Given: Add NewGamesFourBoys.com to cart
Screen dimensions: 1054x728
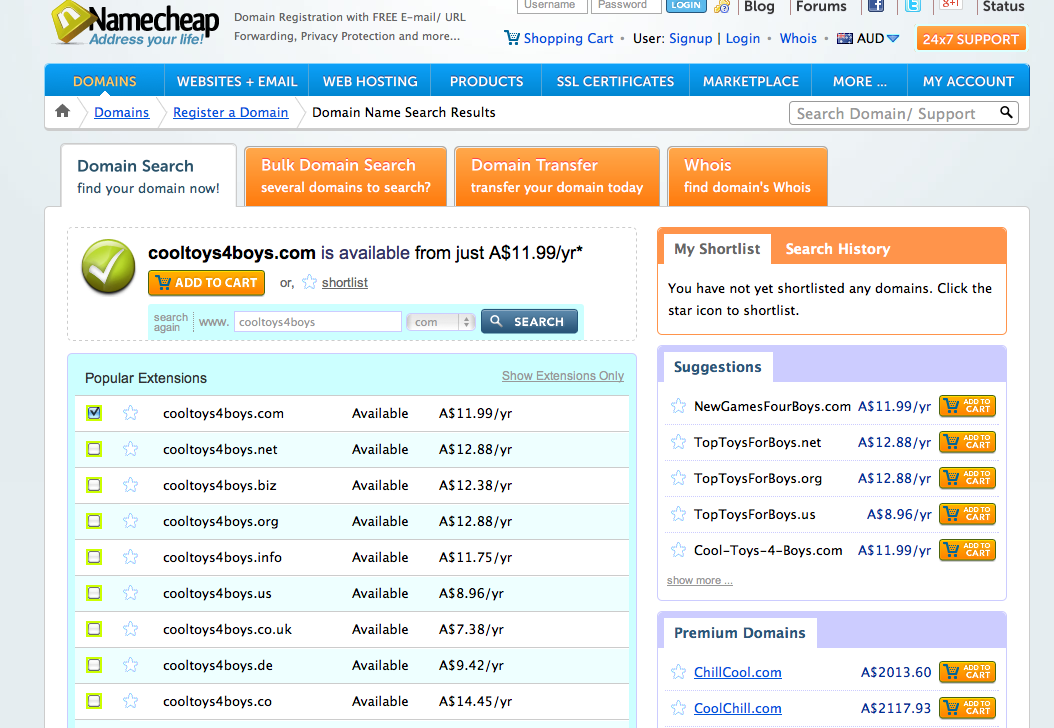Looking at the screenshot, I should pos(967,406).
